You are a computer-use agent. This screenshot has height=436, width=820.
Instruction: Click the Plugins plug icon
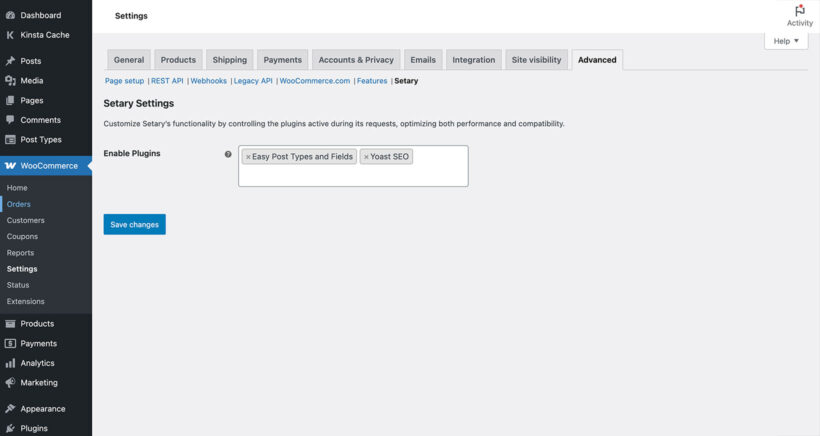click(10, 428)
